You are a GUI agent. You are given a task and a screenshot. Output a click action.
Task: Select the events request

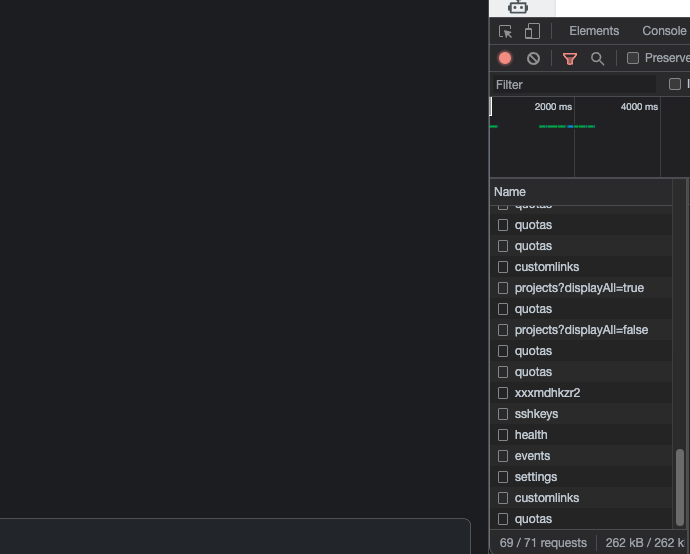point(581,456)
